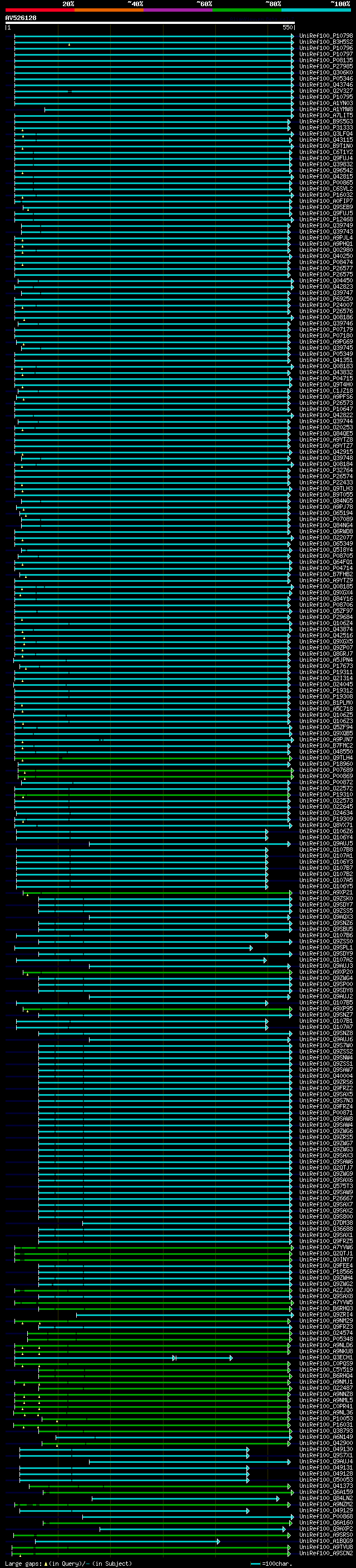This screenshot has height=1568, width=356.
Task: Click the white query sequence ruler bar
Action: [150, 22]
